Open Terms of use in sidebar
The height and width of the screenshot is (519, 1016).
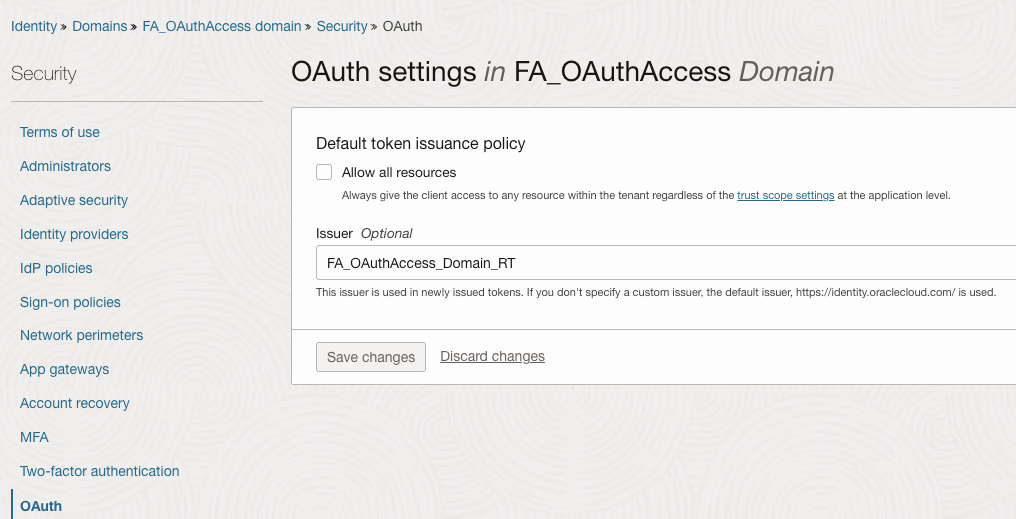tap(60, 132)
